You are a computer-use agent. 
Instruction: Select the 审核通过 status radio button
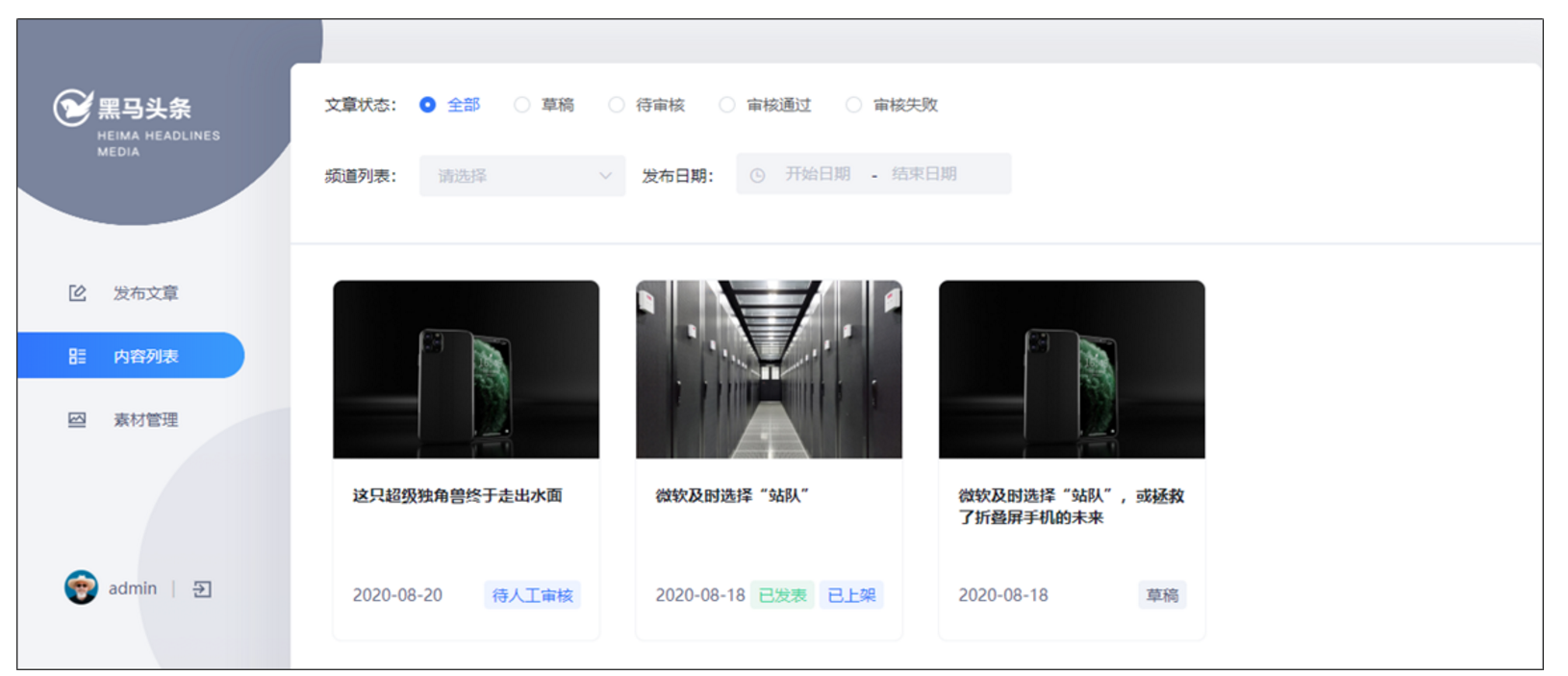tap(727, 105)
